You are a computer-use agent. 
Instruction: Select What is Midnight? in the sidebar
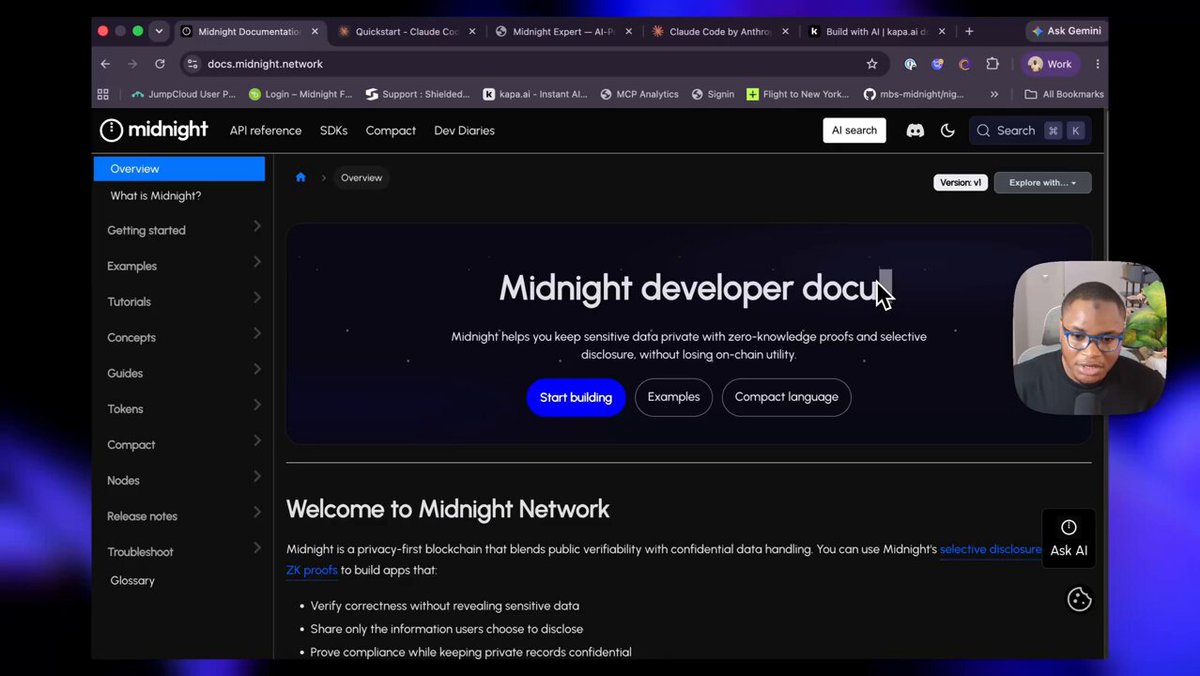click(156, 196)
